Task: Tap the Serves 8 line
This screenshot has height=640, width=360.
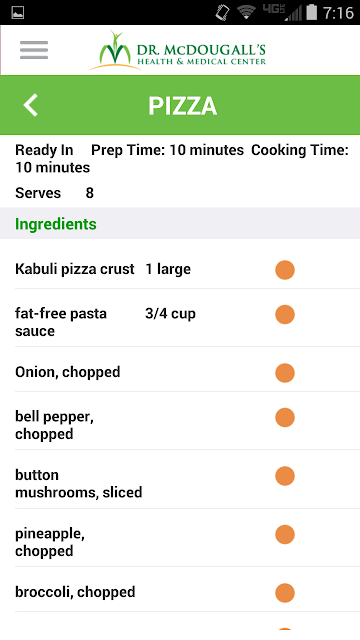Action: tap(55, 193)
